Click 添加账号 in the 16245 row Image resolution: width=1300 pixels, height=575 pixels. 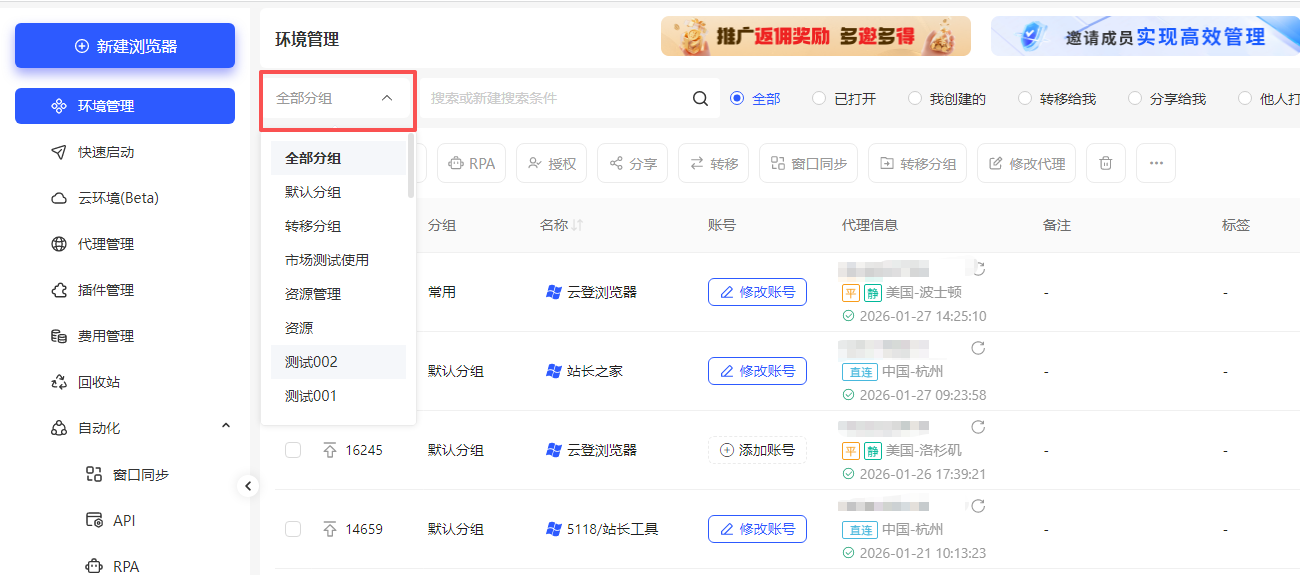coord(757,450)
